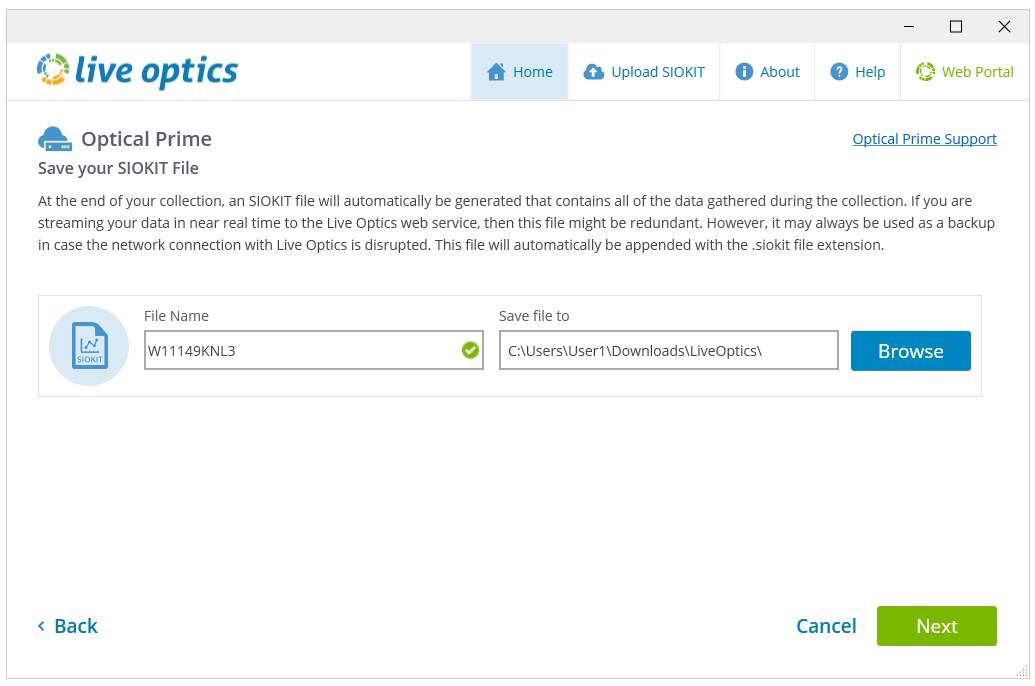Screen dimensions: 1035x686
Task: Click the green Next button
Action: click(936, 626)
